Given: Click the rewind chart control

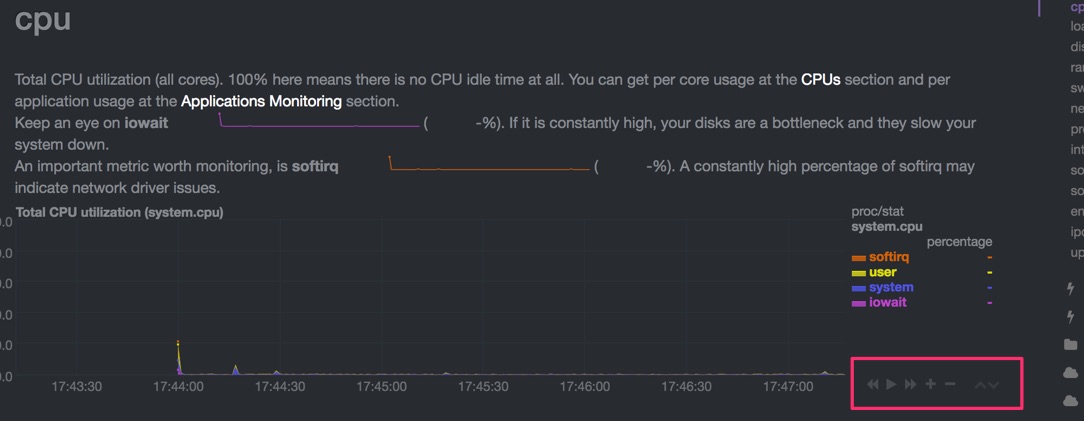Looking at the screenshot, I should pos(872,384).
